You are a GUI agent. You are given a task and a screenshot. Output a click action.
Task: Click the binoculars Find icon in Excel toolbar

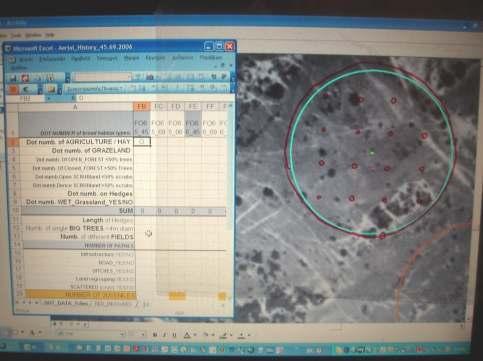(x=150, y=77)
